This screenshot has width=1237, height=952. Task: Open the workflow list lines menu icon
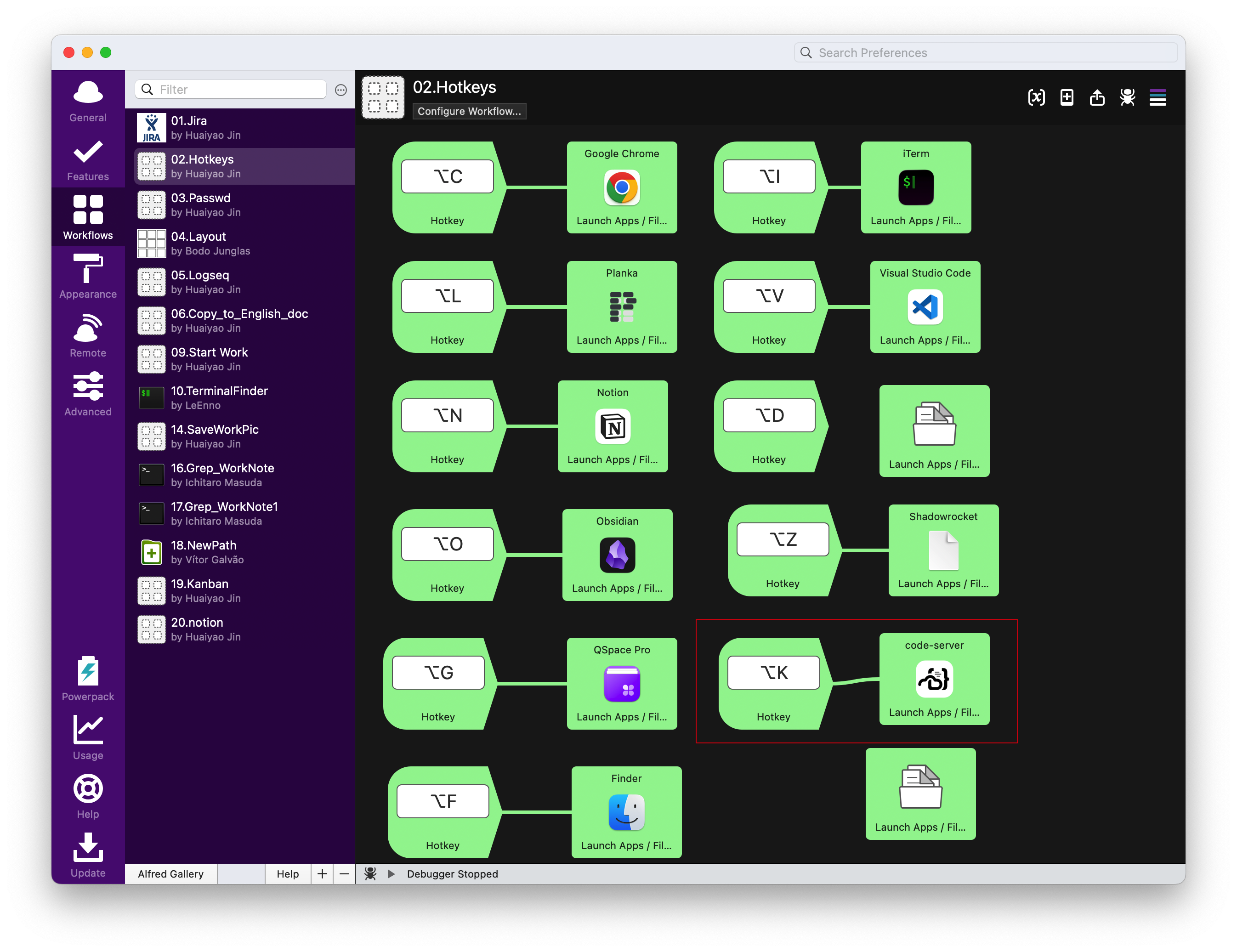click(1158, 97)
